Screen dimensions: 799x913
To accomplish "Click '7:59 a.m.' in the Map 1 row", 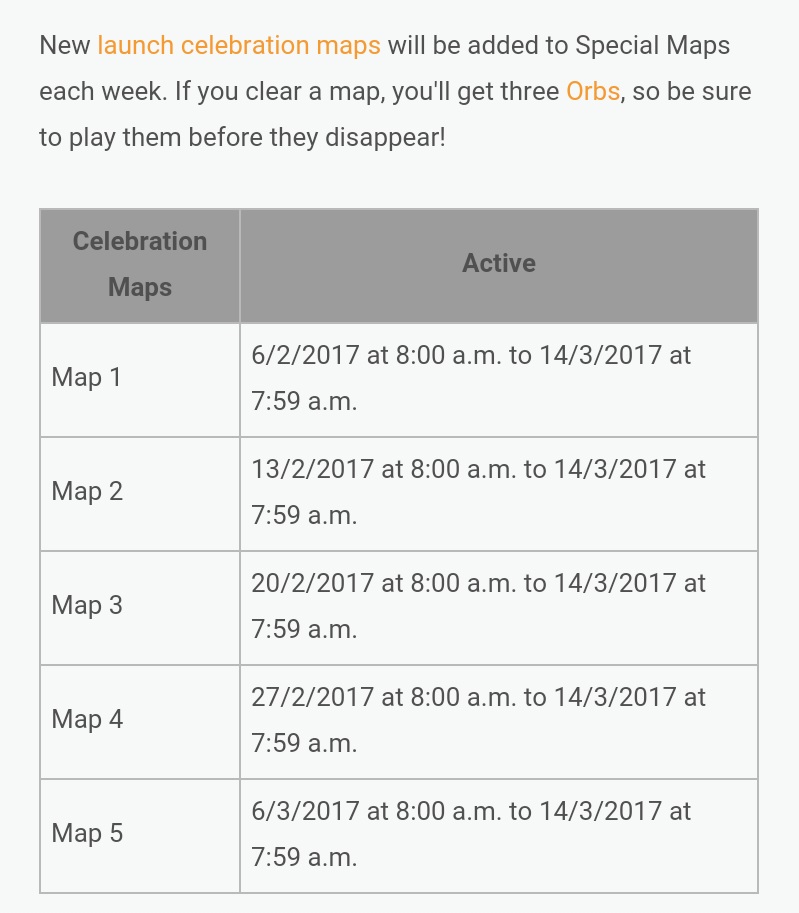I will click(x=304, y=402).
